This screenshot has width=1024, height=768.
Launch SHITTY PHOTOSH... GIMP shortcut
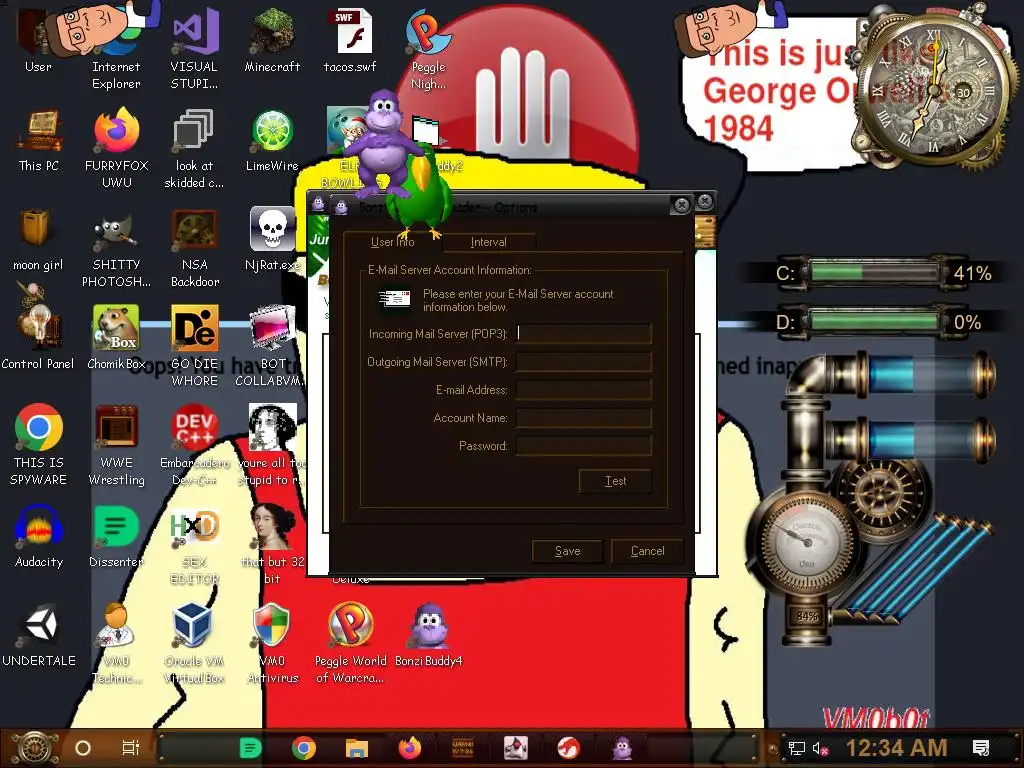pyautogui.click(x=116, y=247)
